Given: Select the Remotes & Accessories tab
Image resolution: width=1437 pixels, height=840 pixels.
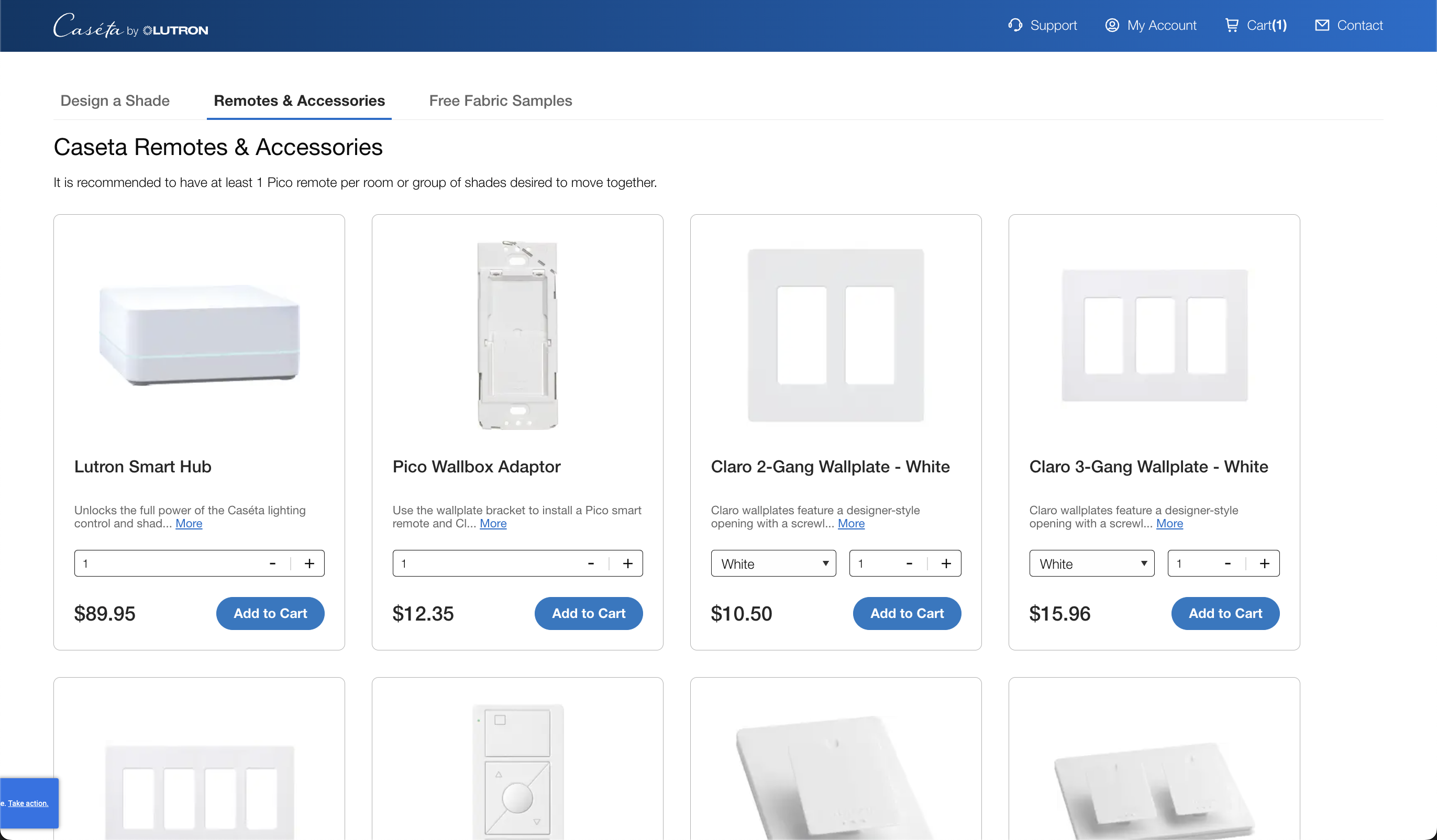Looking at the screenshot, I should click(x=299, y=101).
